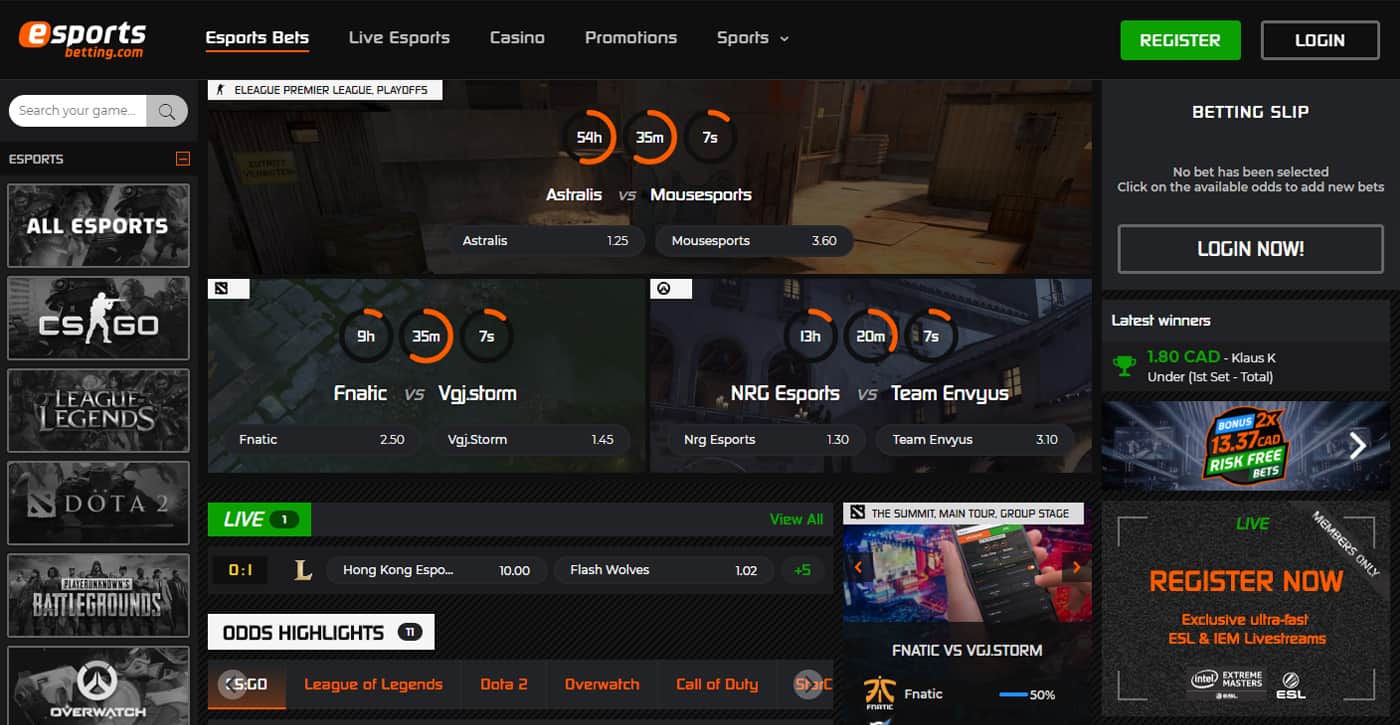Select the League of Legends odds tab
The image size is (1400, 725).
tap(373, 684)
